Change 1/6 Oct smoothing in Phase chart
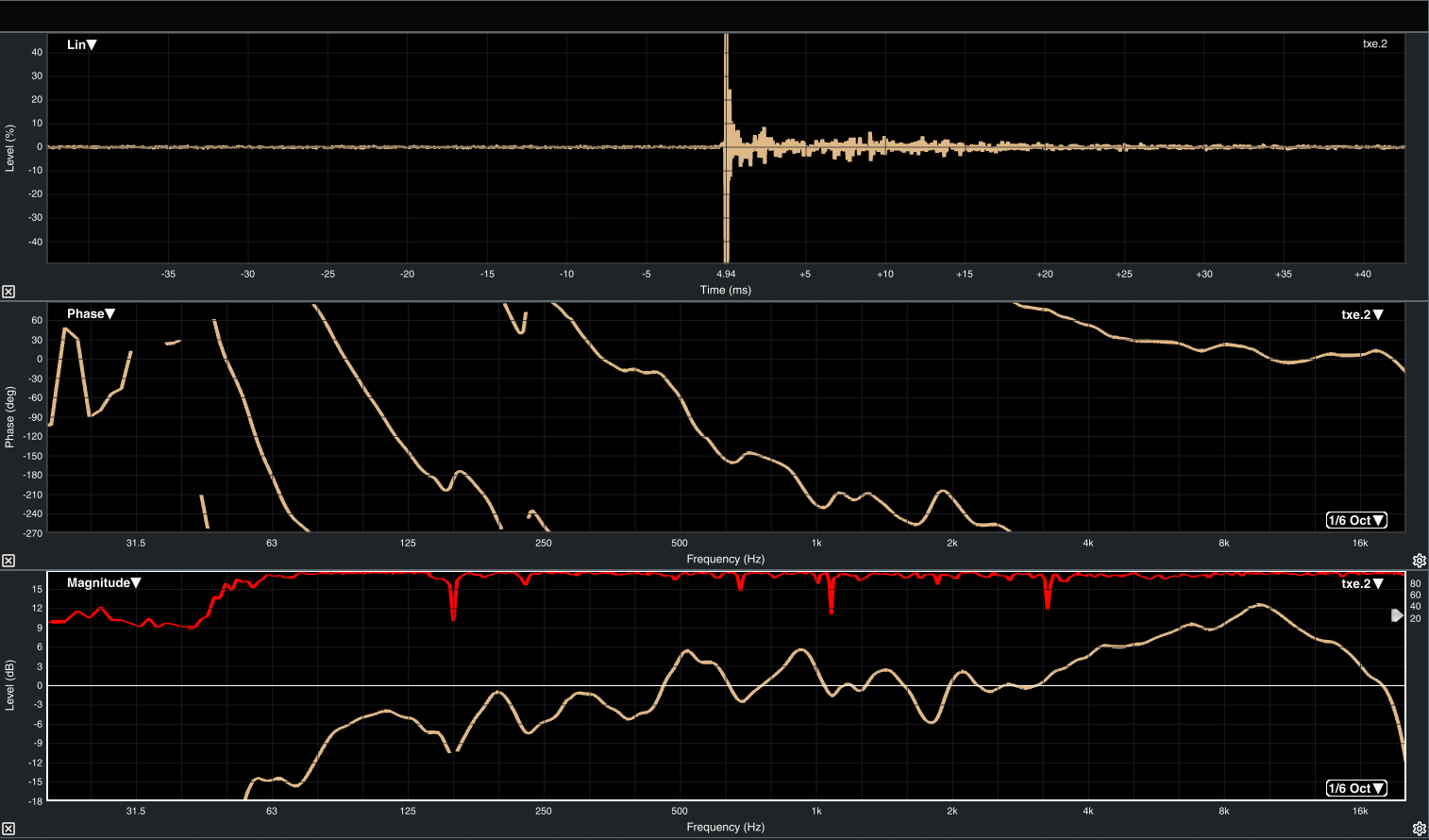Screen dimensions: 1429x840 coord(1356,520)
